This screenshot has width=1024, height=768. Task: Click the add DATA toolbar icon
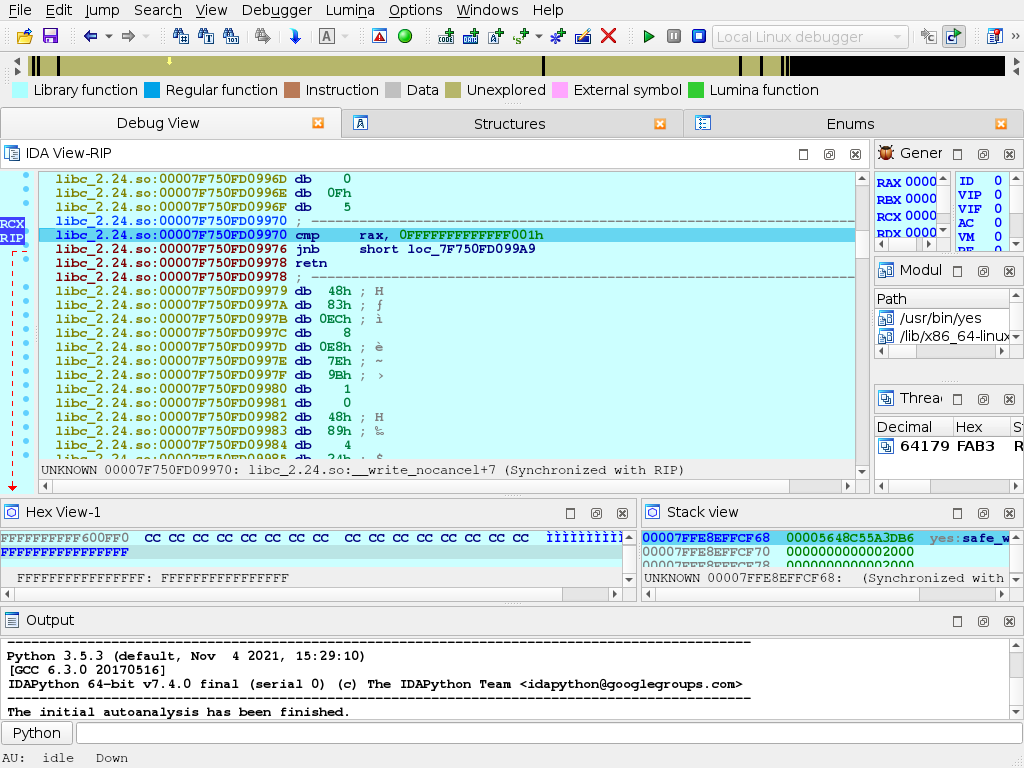[471, 36]
